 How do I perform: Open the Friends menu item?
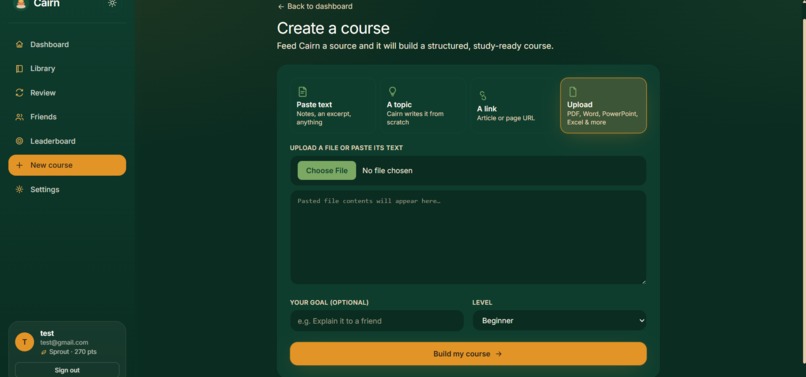tap(67, 117)
